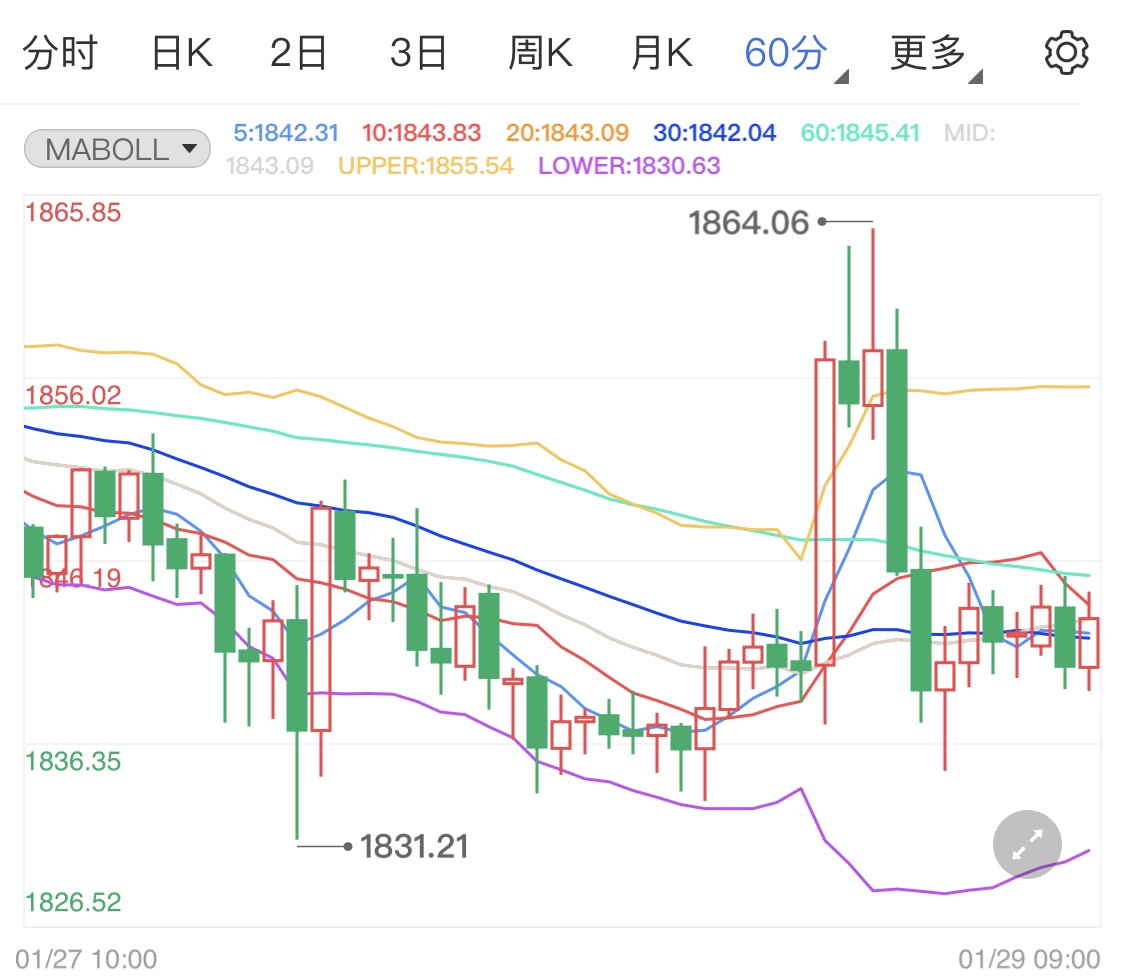Click the MA20 value 20:1843.09 legend
The height and width of the screenshot is (979, 1125).
pyautogui.click(x=567, y=132)
